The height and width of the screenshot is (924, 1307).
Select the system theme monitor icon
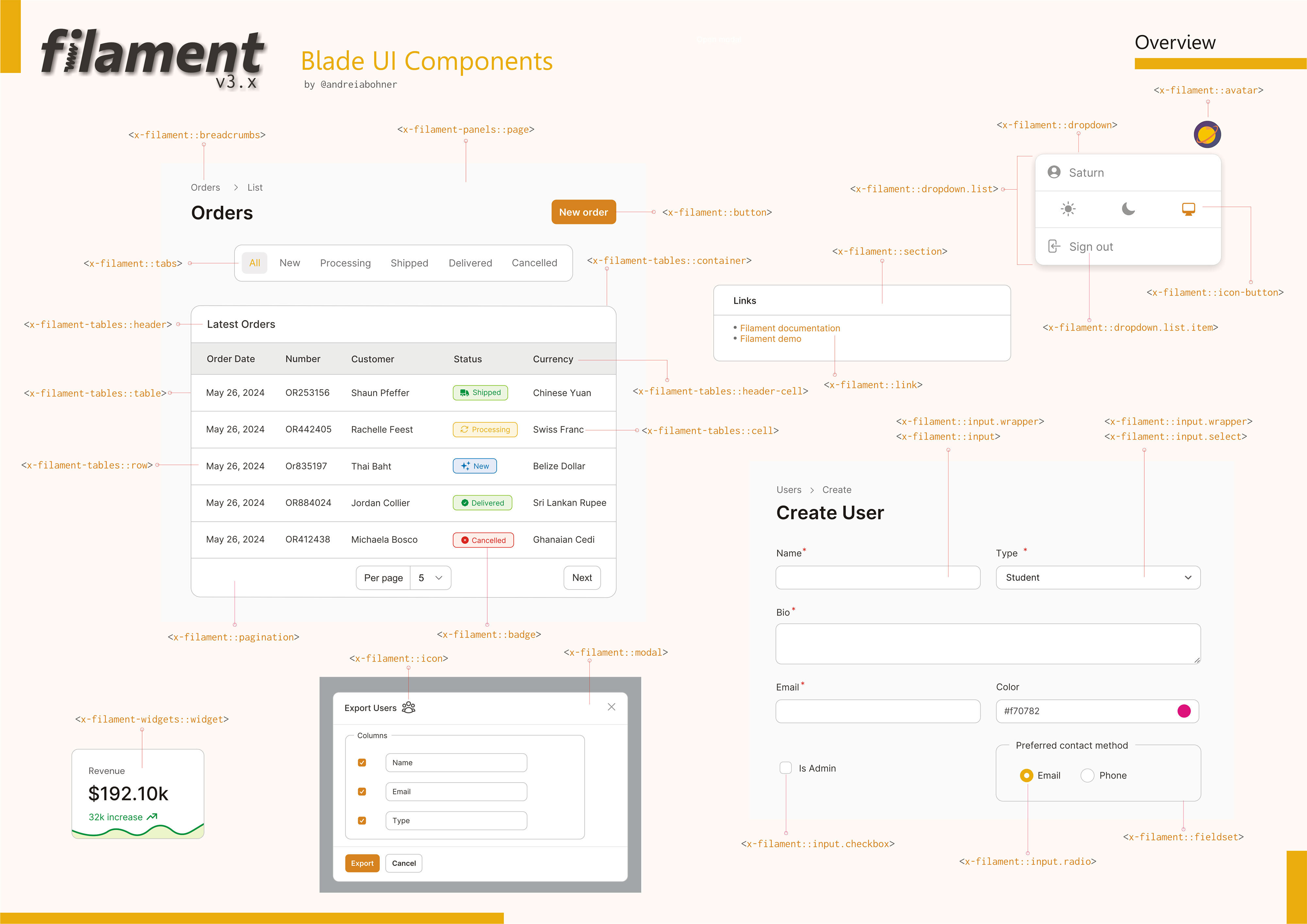1189,209
